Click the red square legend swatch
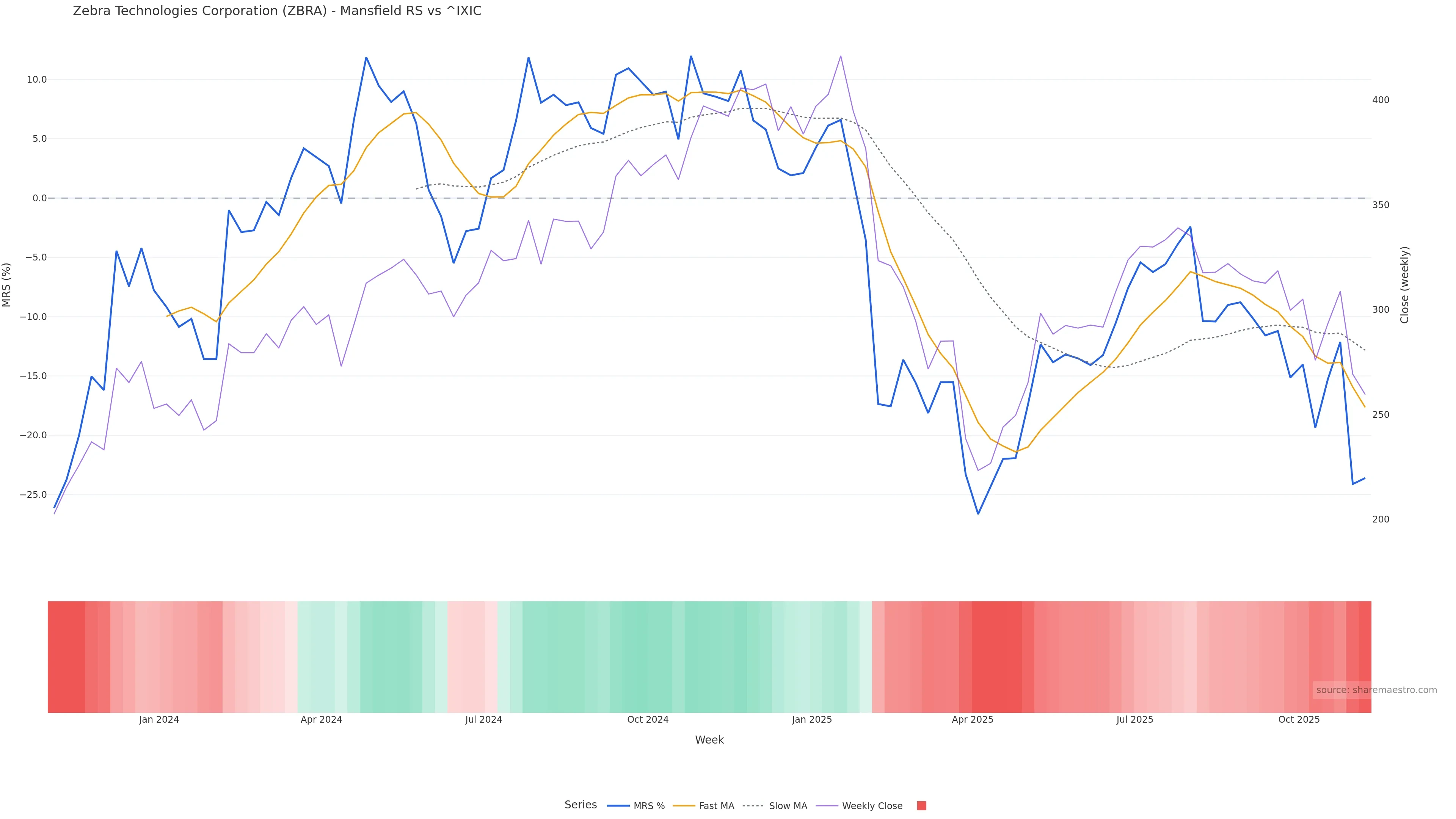Viewport: 1456px width, 819px height. (x=921, y=806)
